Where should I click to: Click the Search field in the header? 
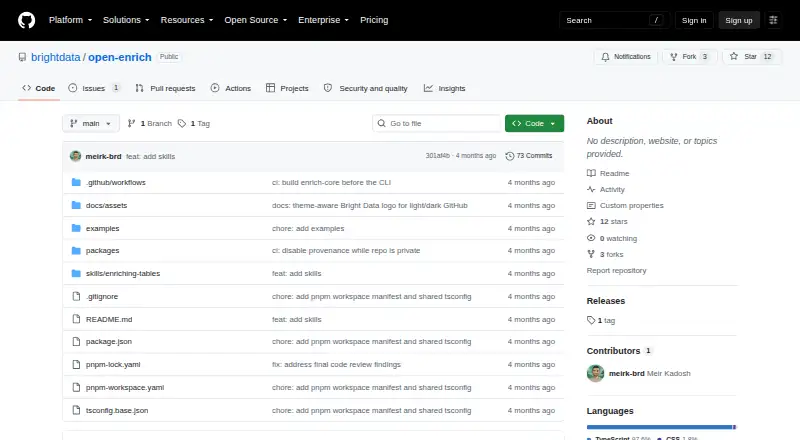point(614,20)
